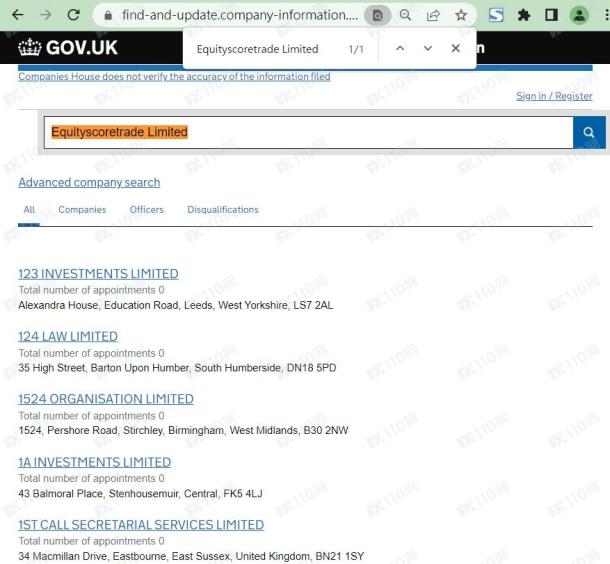Image resolution: width=610 pixels, height=564 pixels.
Task: Click appointments count under 1ST CALL SECRETARIAL SERVICES
Action: (x=91, y=541)
